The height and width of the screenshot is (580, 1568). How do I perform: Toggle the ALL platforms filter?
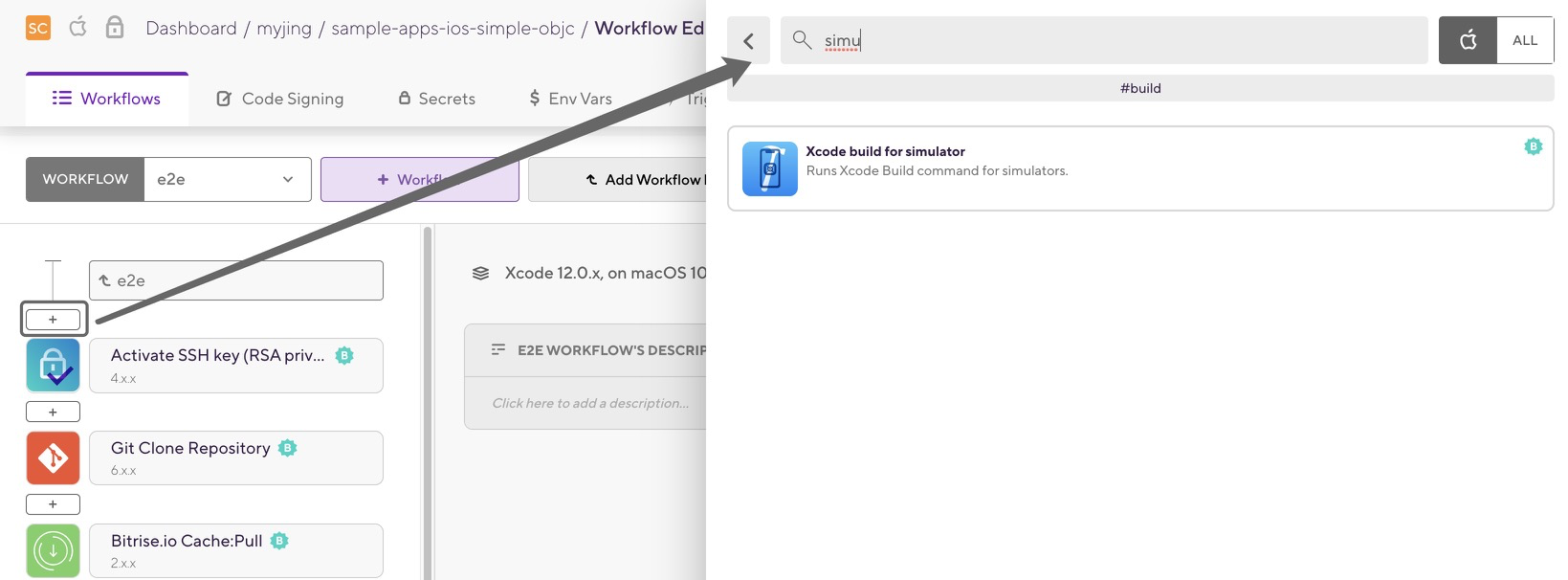(x=1525, y=40)
